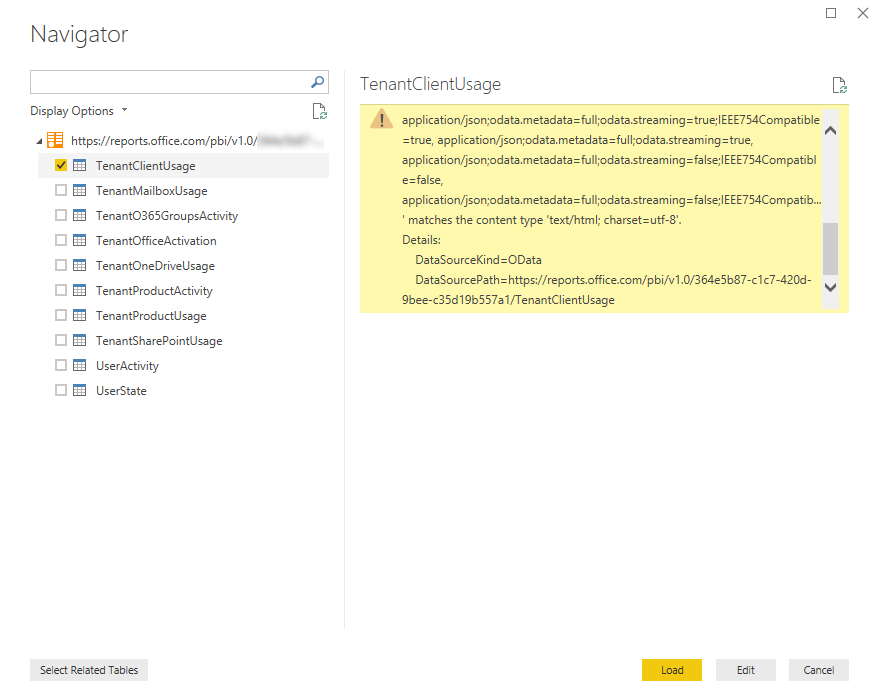Select the UserActivity table row
The image size is (879, 699).
coord(183,365)
